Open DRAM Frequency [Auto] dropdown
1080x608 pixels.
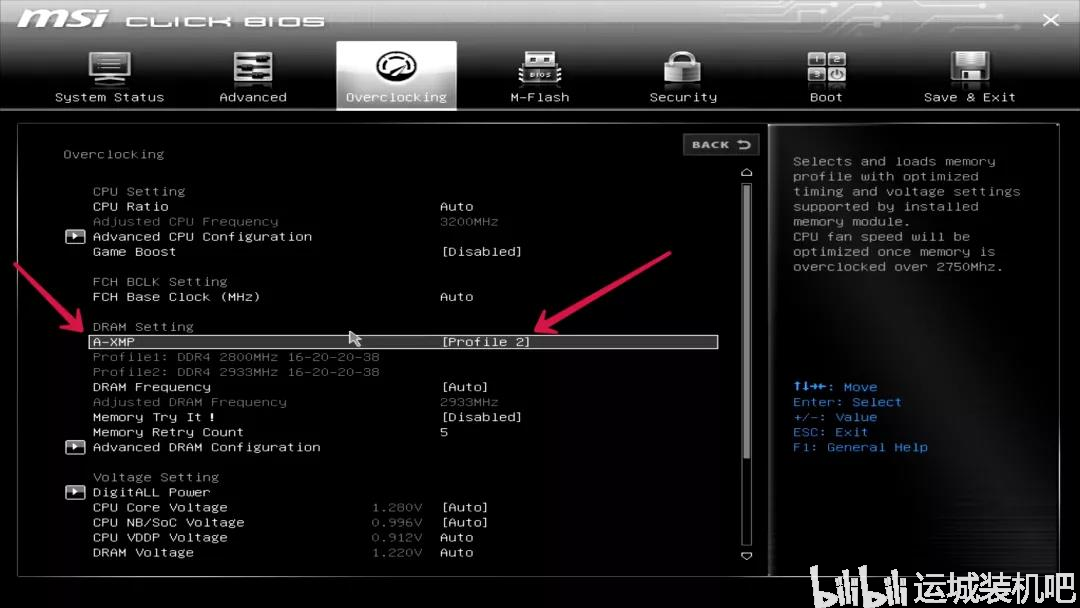[465, 387]
